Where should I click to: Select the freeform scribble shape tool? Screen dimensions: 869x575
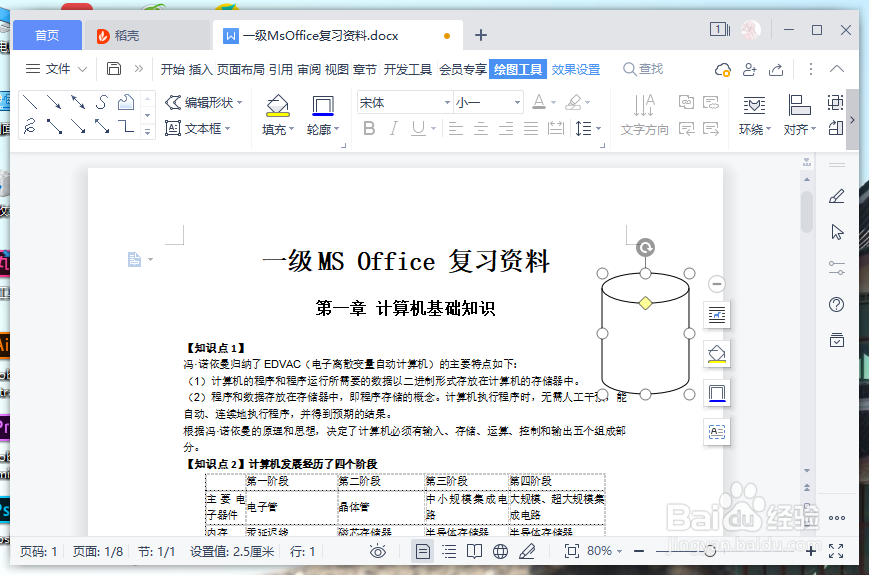[x=30, y=127]
